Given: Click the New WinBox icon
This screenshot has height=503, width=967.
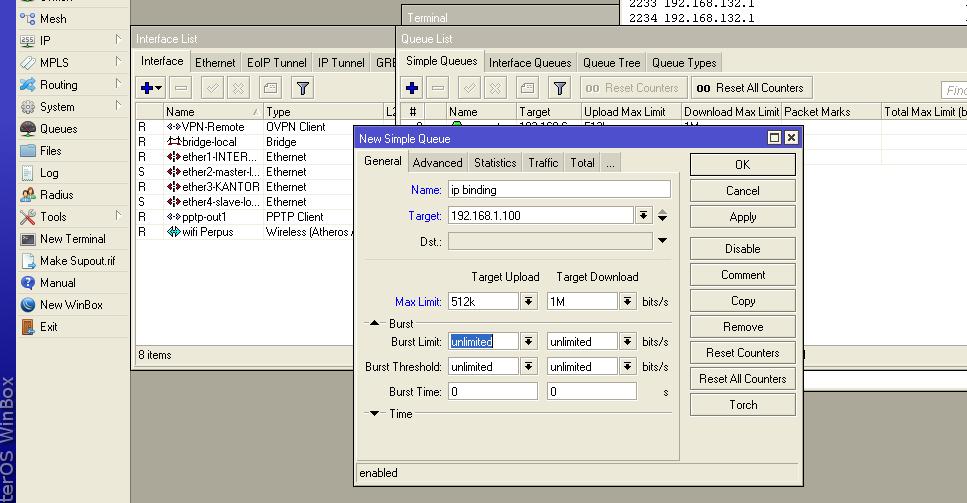Looking at the screenshot, I should tap(28, 305).
